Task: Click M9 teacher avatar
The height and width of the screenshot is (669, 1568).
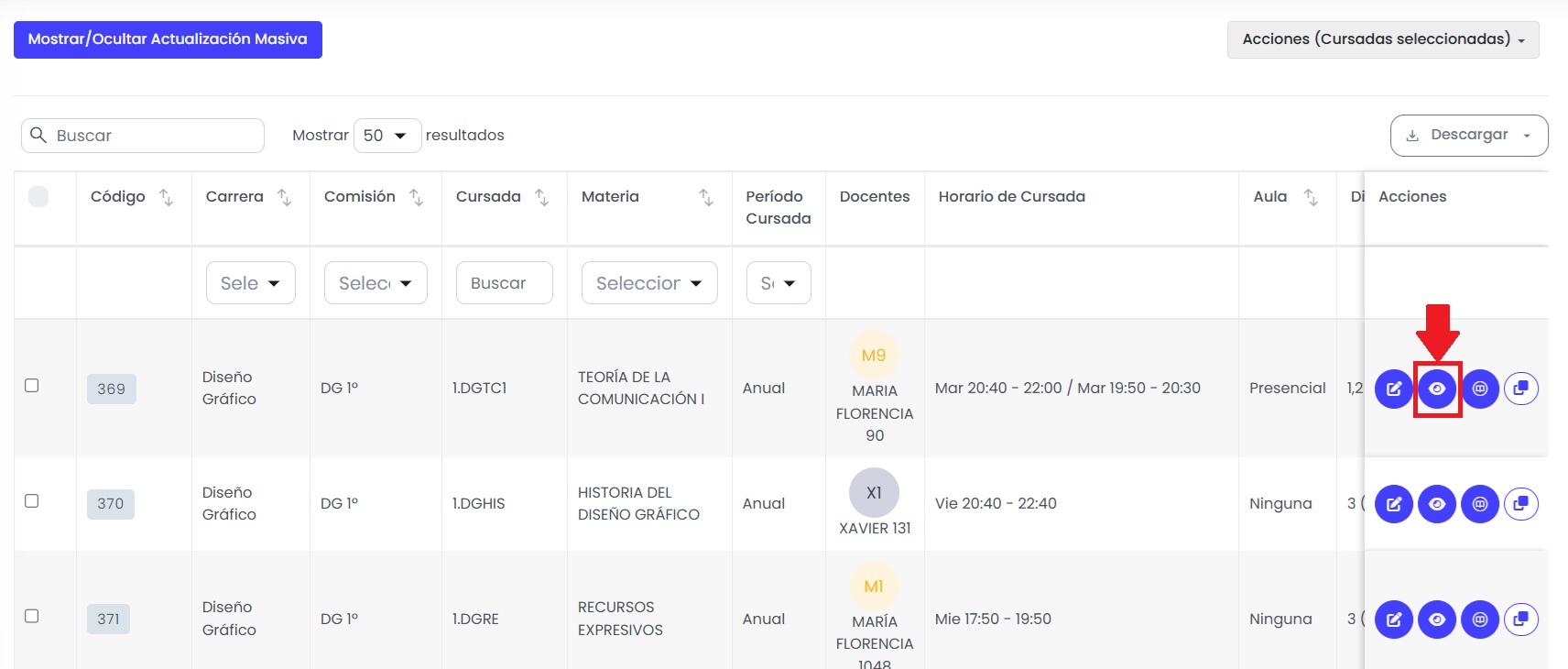Action: point(874,355)
